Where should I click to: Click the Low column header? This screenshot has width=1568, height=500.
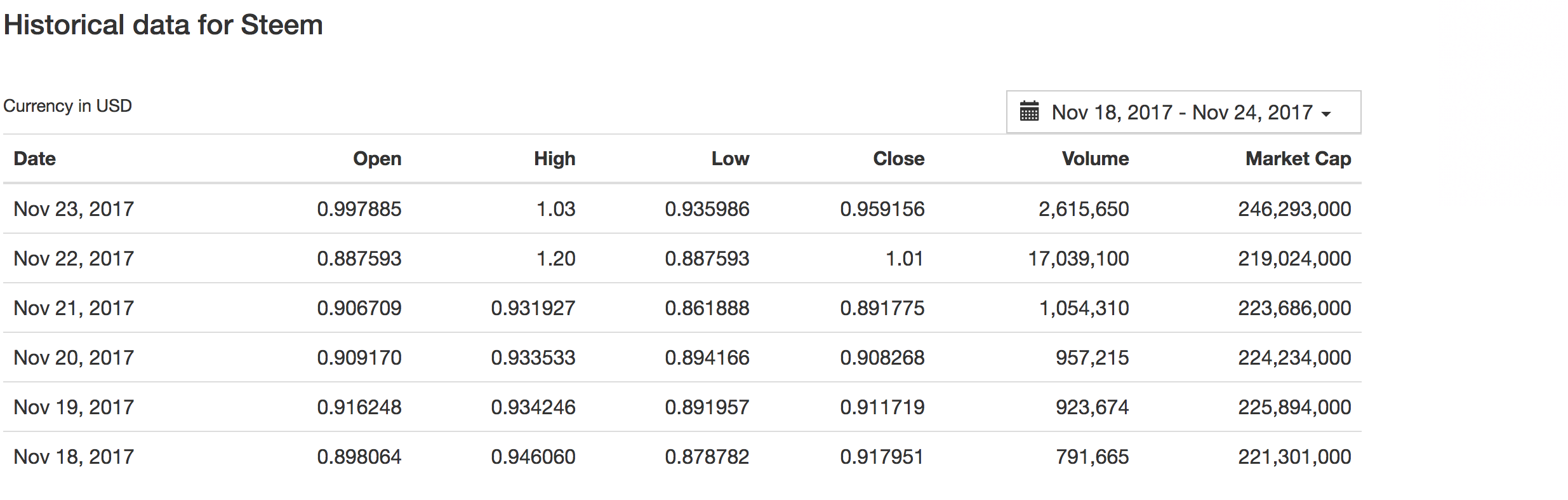click(x=730, y=159)
